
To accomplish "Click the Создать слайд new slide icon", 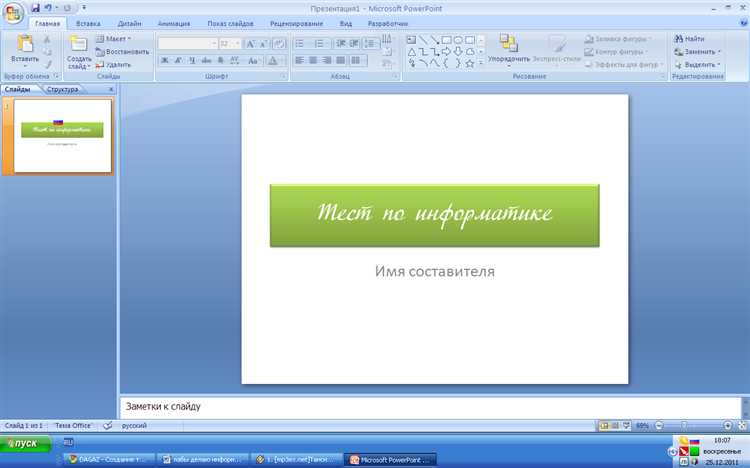I will 78,45.
